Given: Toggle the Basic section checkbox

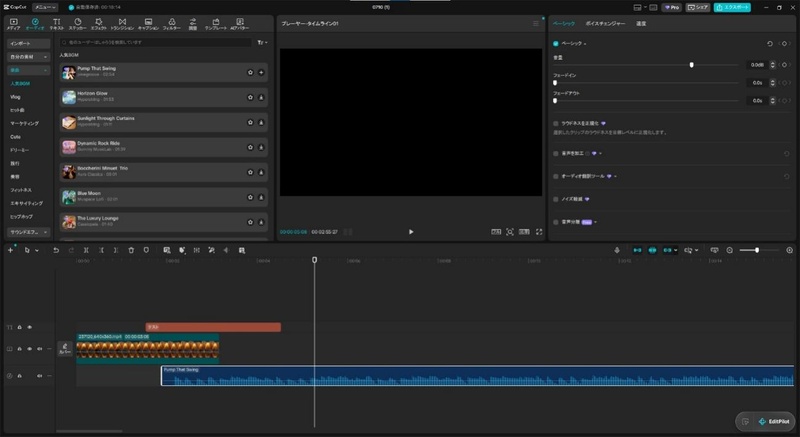Looking at the screenshot, I should pos(556,44).
